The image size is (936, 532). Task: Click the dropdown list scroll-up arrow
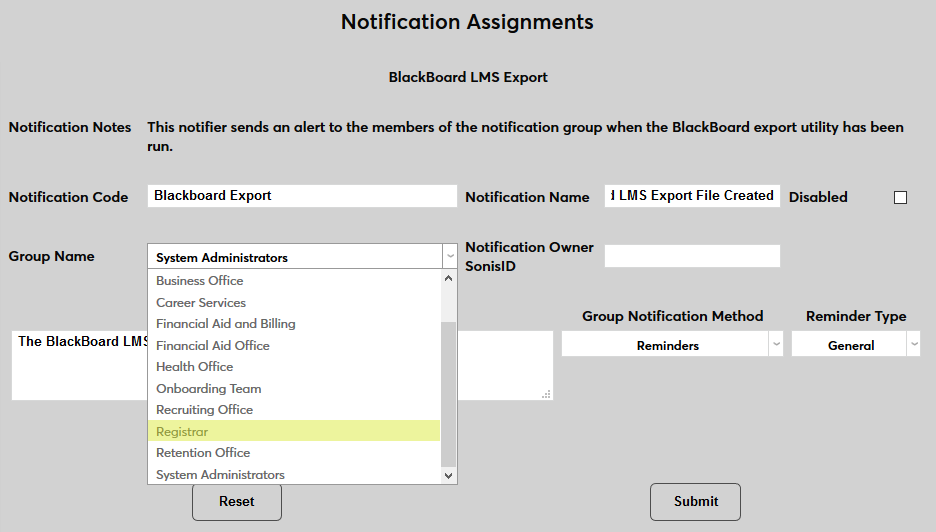(x=449, y=278)
